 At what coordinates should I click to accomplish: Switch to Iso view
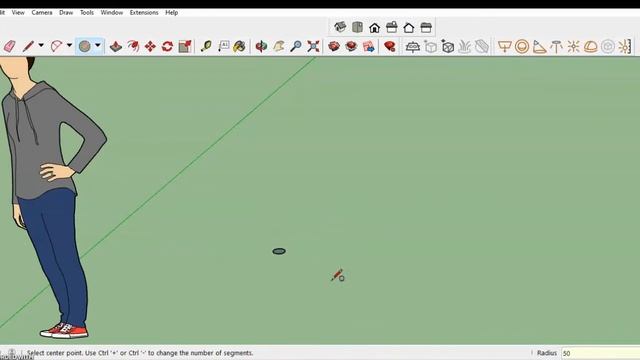click(x=340, y=27)
